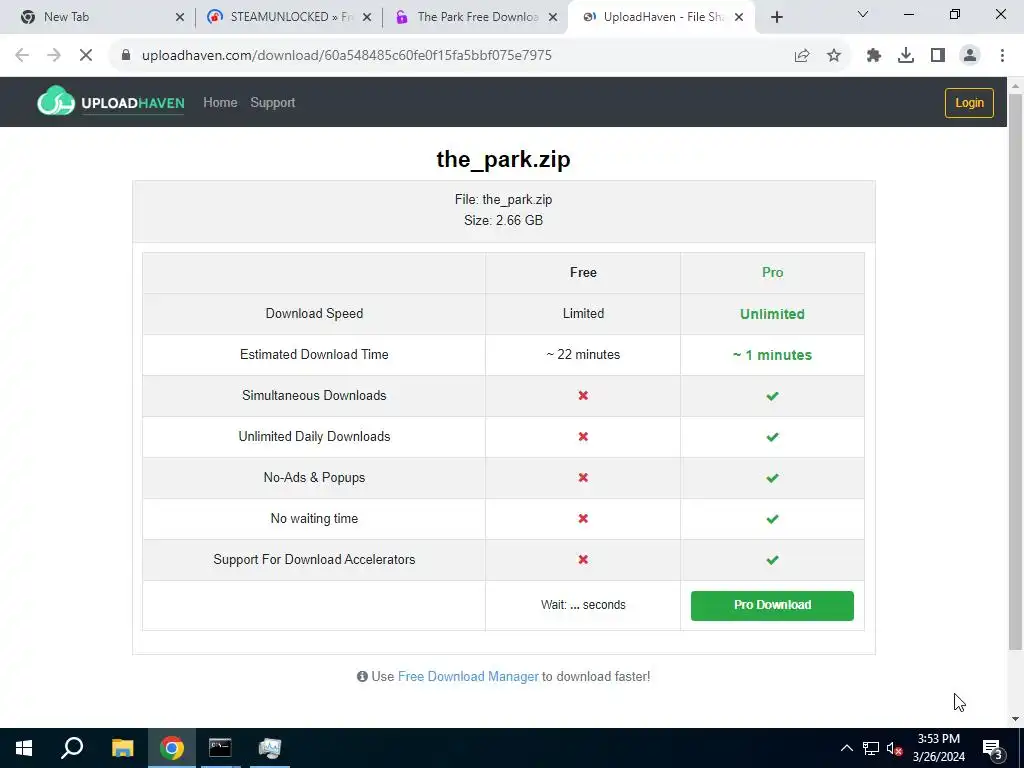
Task: Click the muted volume tray icon
Action: click(894, 748)
